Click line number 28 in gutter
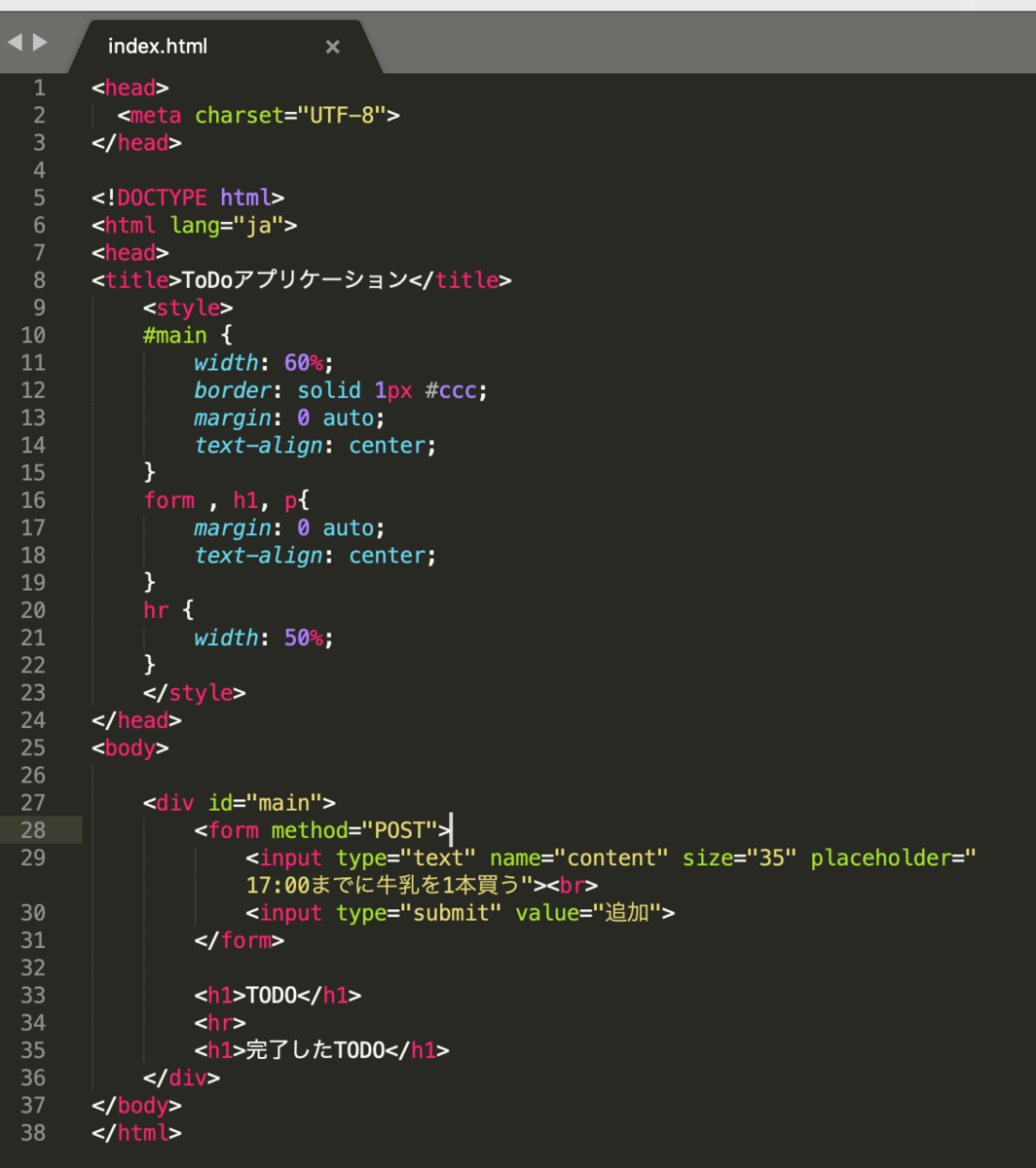Viewport: 1036px width, 1168px height. [33, 830]
